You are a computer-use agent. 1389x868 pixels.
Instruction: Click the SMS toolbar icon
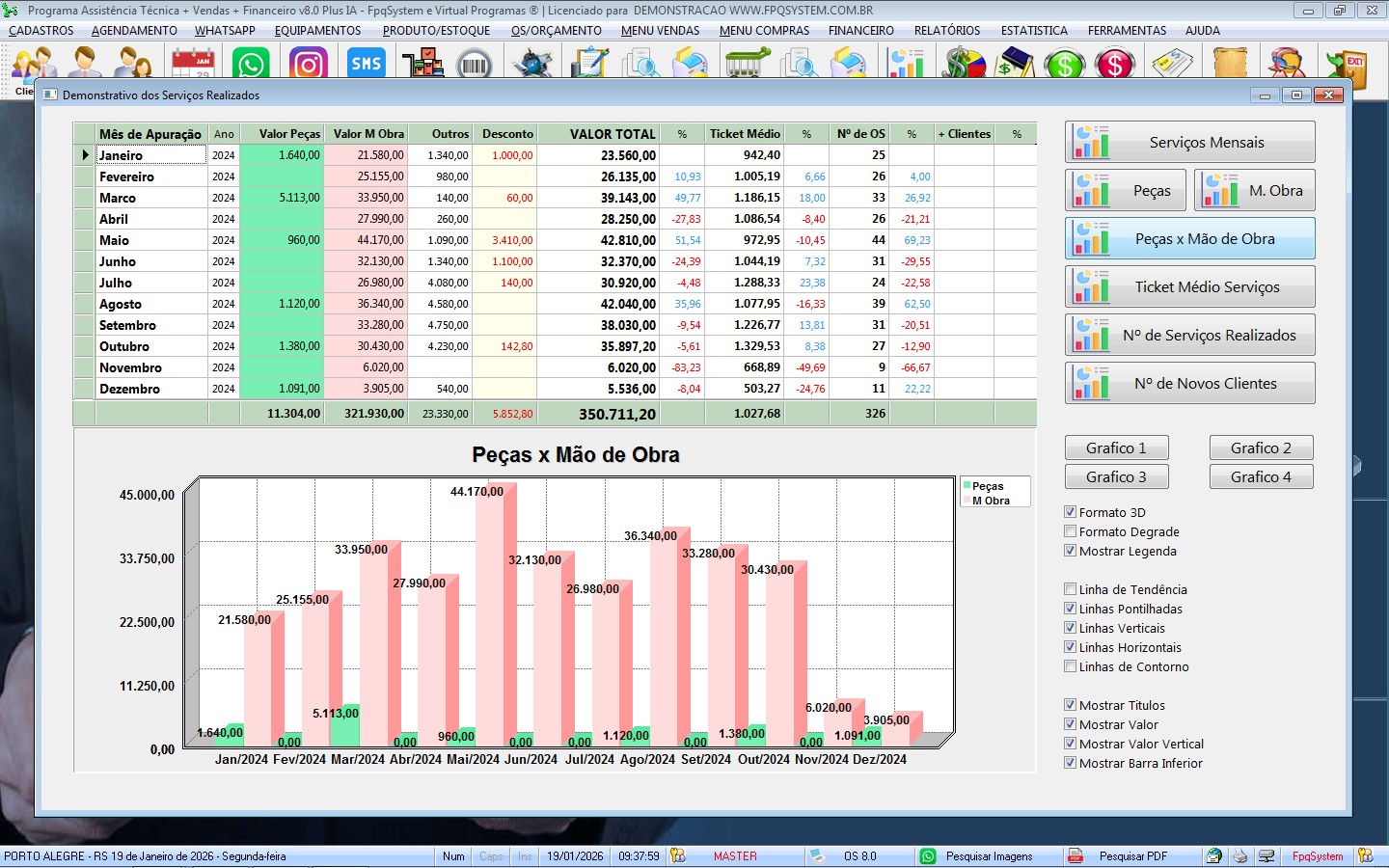click(x=367, y=65)
